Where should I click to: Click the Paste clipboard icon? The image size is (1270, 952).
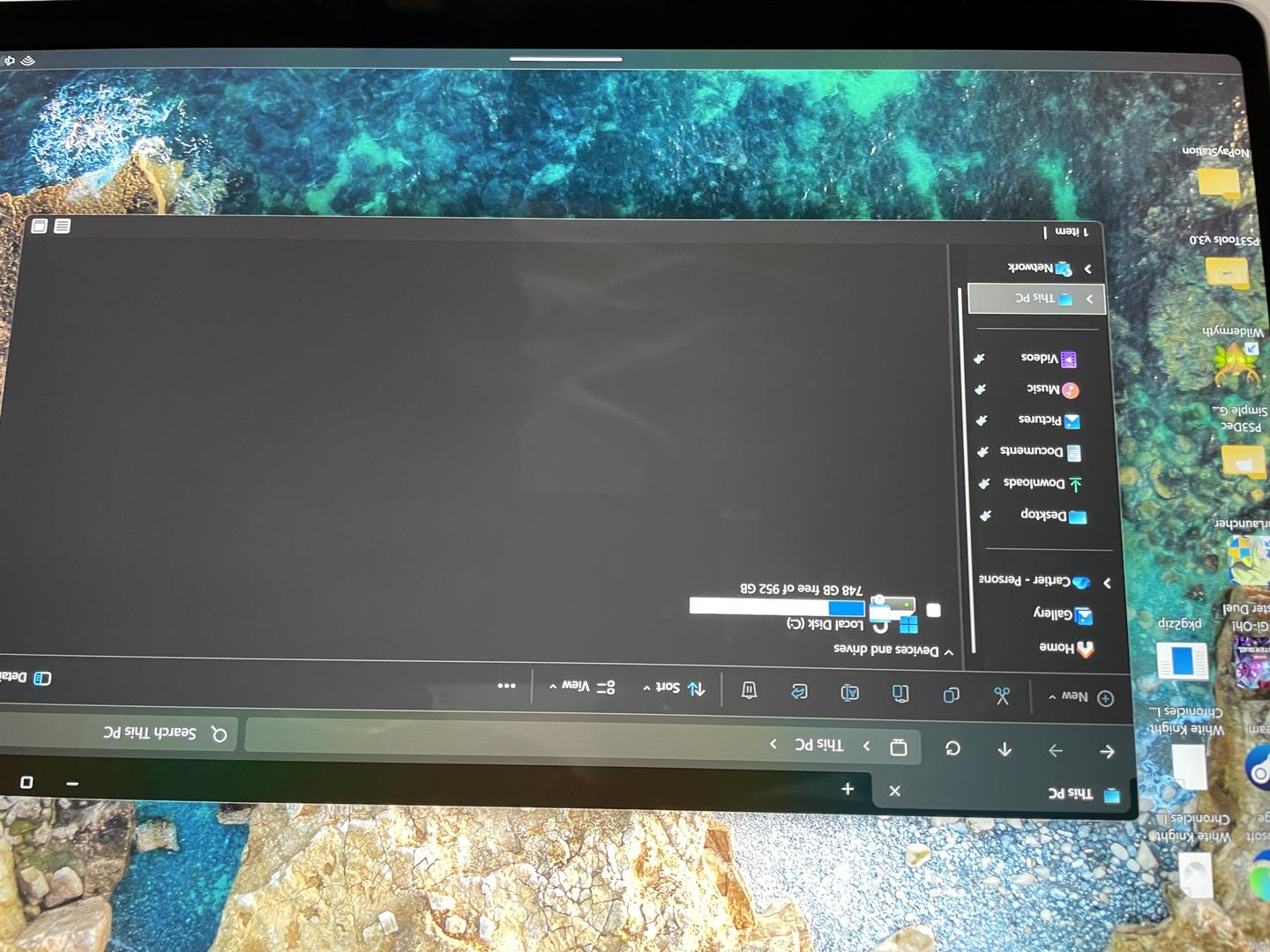(x=900, y=694)
